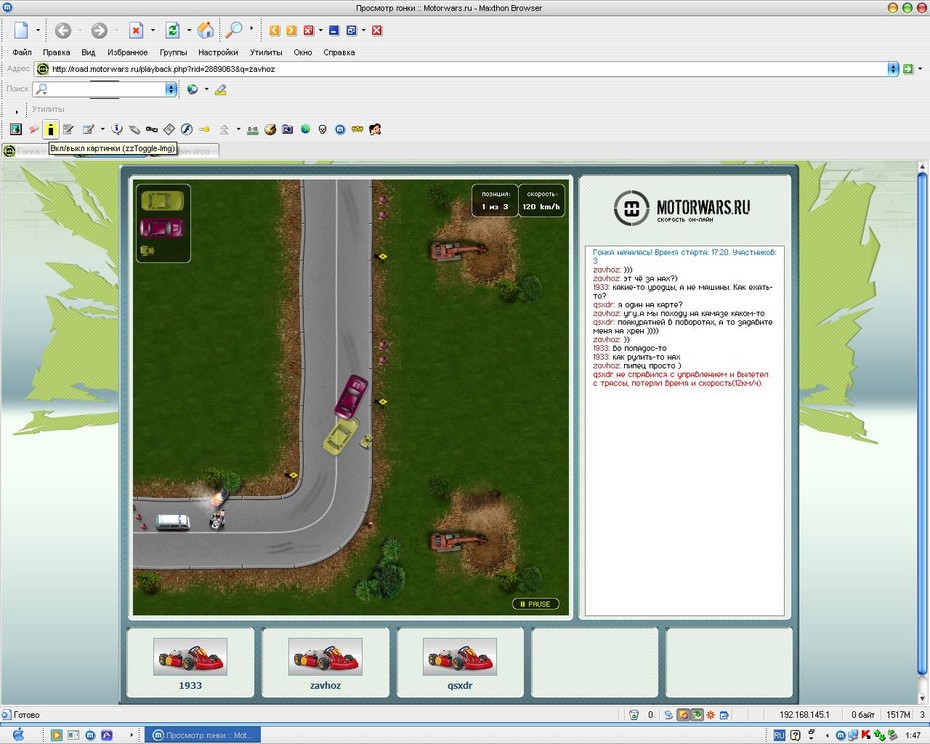
Task: Go forward with the Forward arrow
Action: [99, 30]
